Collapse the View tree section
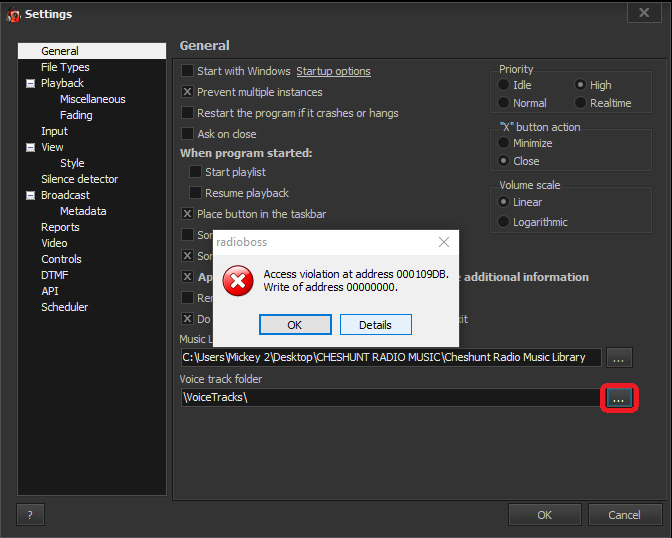Screen dimensions: 672x538 [x=31, y=147]
